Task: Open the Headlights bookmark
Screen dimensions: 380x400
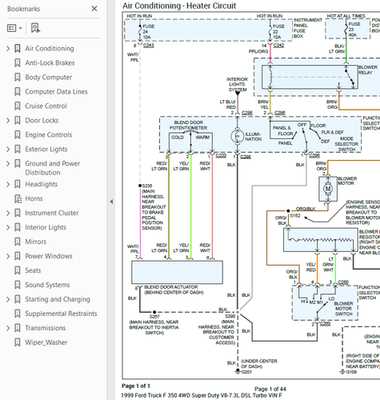Action: point(41,184)
